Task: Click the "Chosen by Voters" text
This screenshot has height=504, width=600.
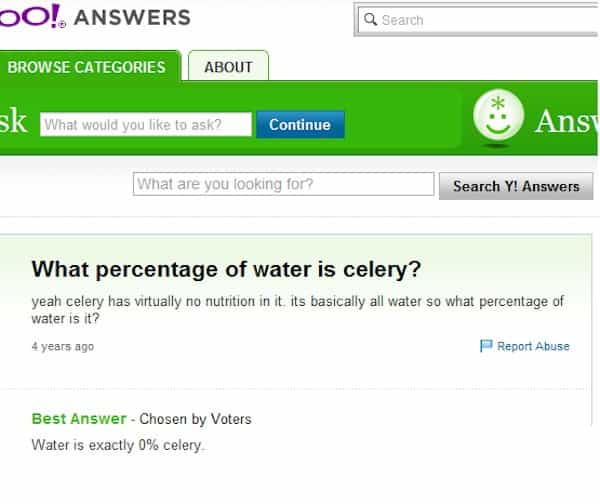Action: (x=195, y=419)
